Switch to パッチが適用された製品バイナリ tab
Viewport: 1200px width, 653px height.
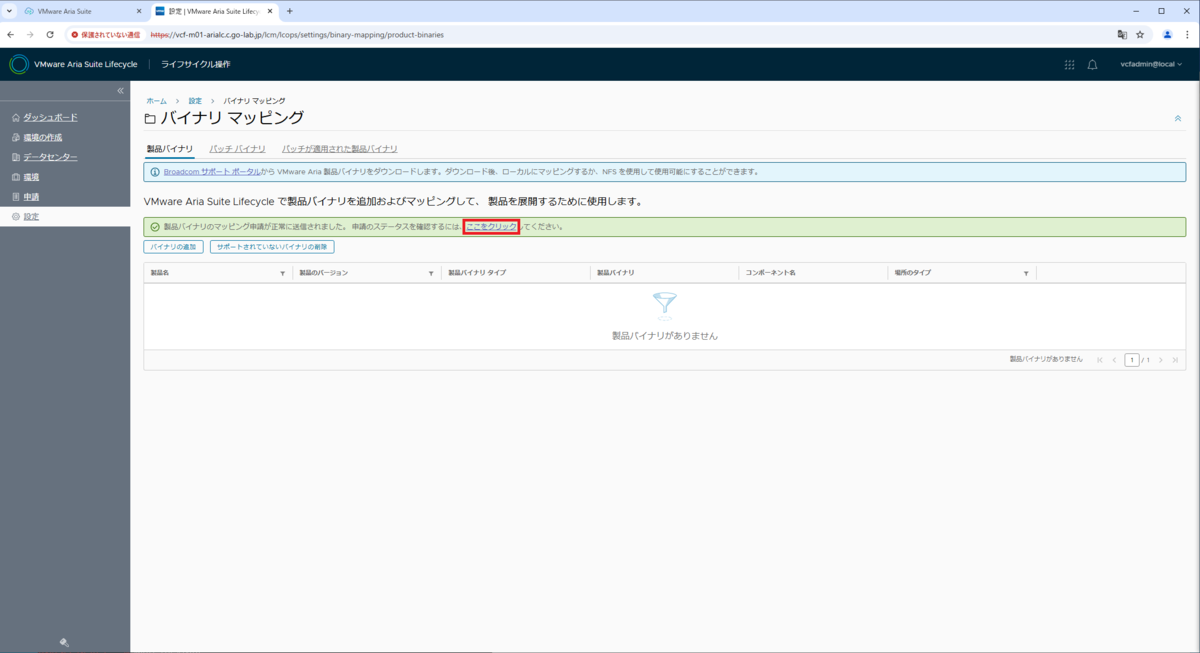click(340, 149)
